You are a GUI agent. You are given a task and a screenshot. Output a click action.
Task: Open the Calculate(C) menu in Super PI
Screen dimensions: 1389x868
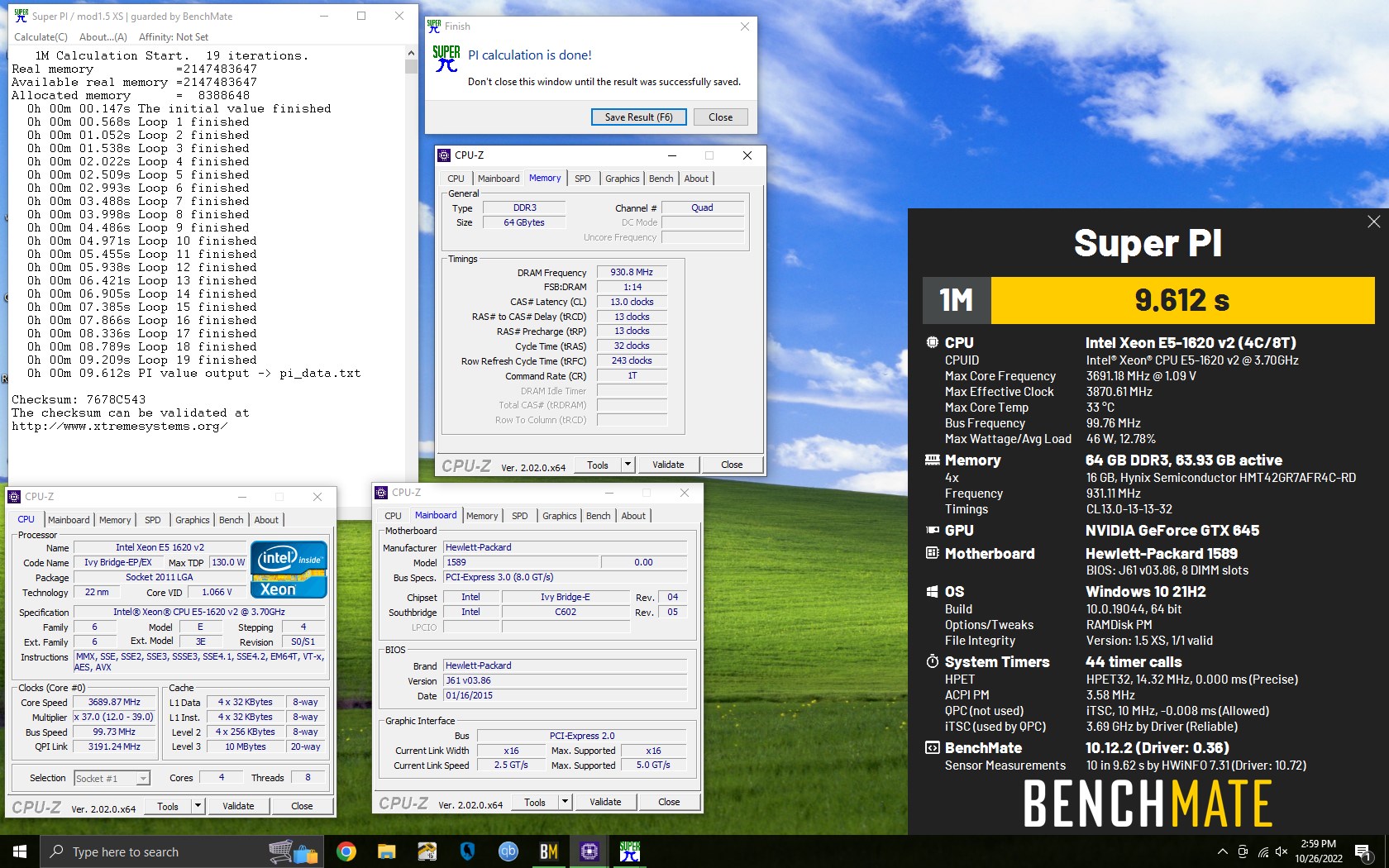tap(41, 36)
